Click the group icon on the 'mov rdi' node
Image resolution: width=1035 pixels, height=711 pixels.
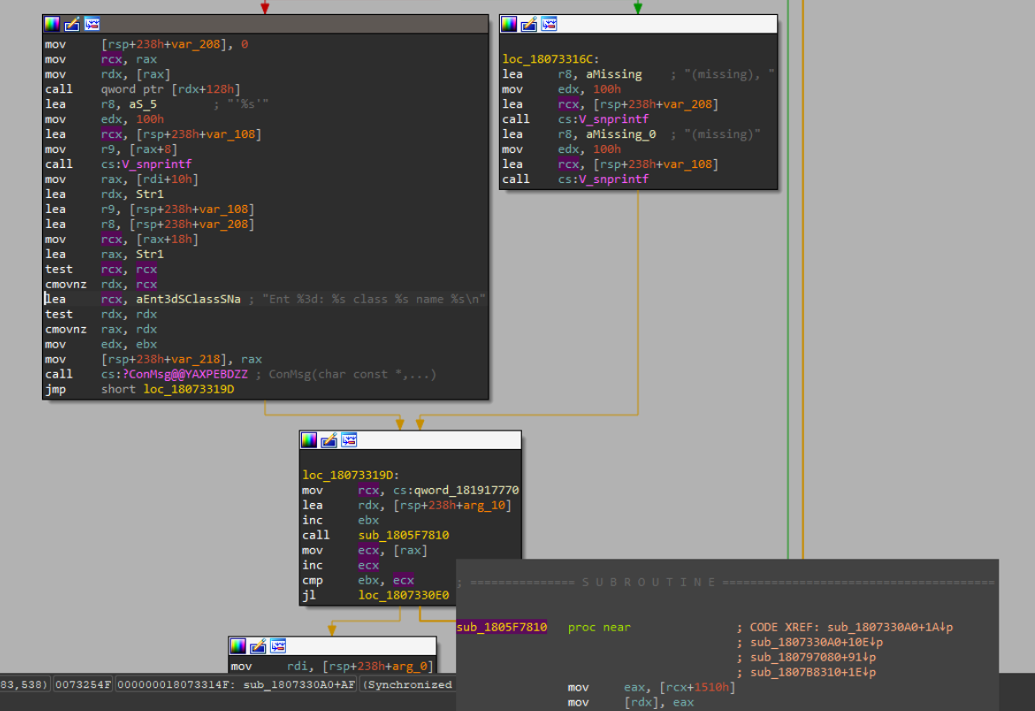278,646
